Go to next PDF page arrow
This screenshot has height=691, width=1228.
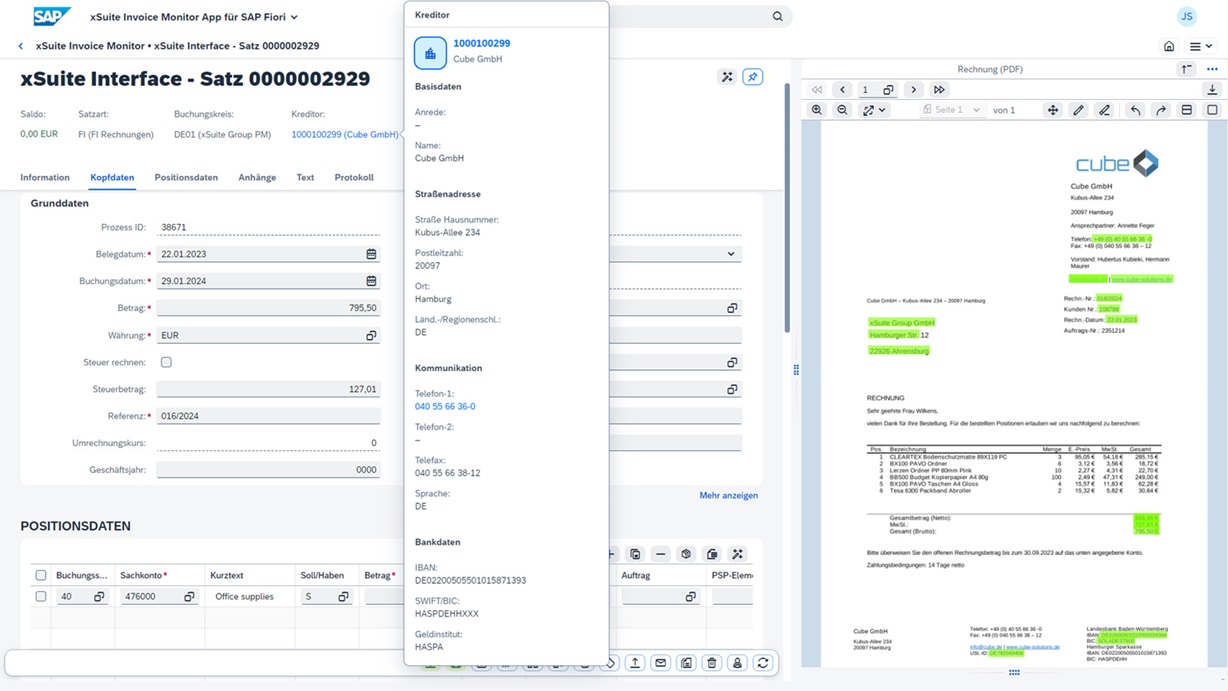click(x=913, y=90)
